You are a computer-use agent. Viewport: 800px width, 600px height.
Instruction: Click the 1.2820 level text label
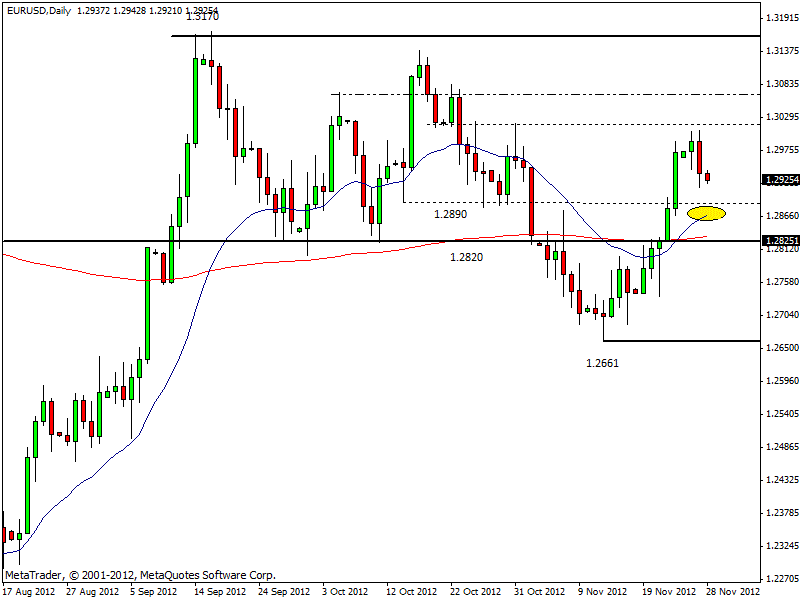[x=467, y=257]
